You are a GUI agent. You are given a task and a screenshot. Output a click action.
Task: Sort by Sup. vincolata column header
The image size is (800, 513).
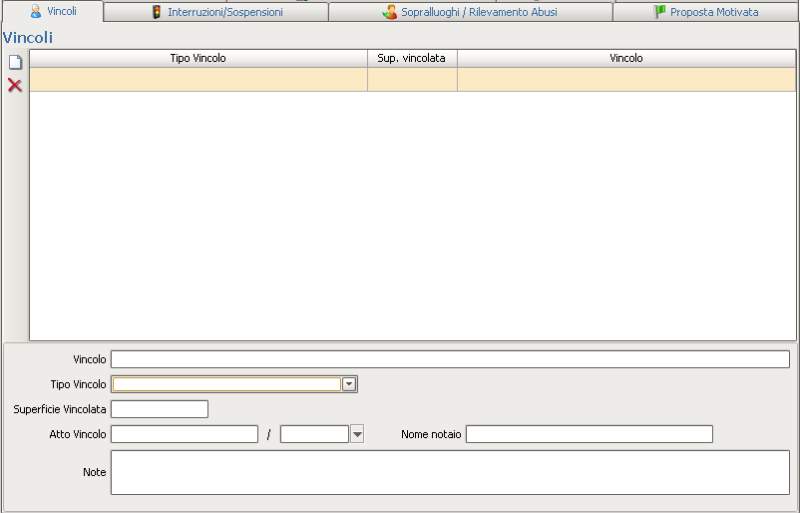pyautogui.click(x=412, y=58)
